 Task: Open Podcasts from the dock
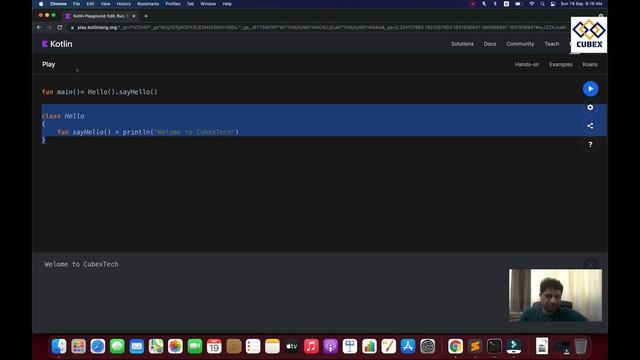[331, 346]
